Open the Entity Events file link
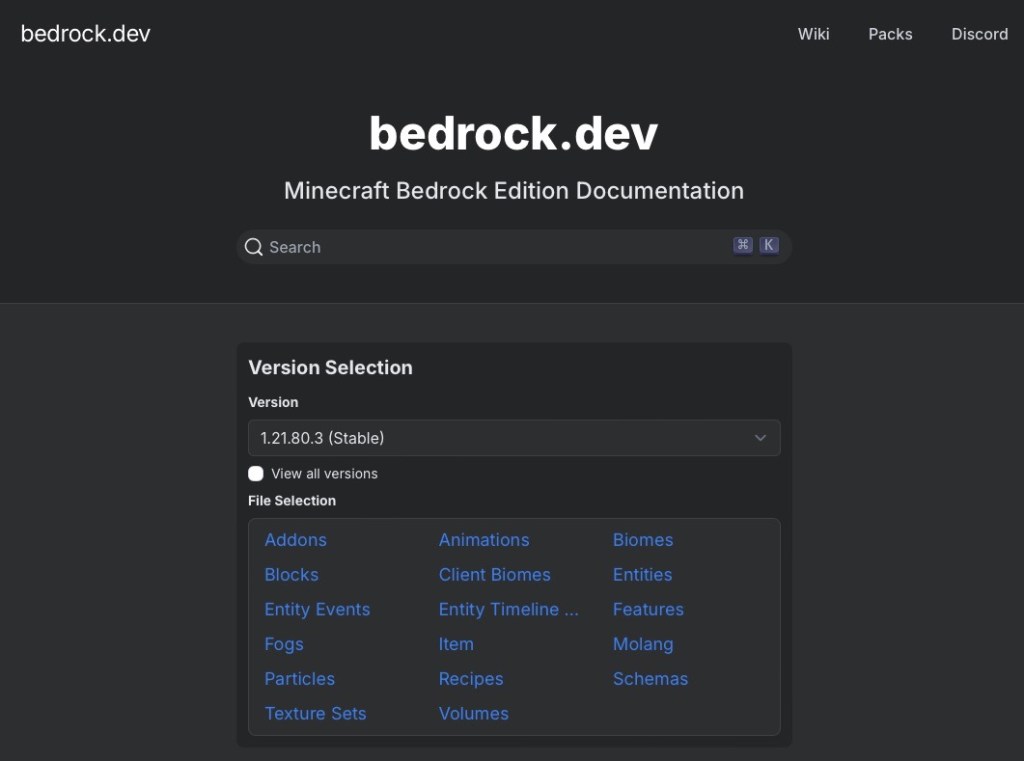This screenshot has height=761, width=1024. tap(317, 610)
